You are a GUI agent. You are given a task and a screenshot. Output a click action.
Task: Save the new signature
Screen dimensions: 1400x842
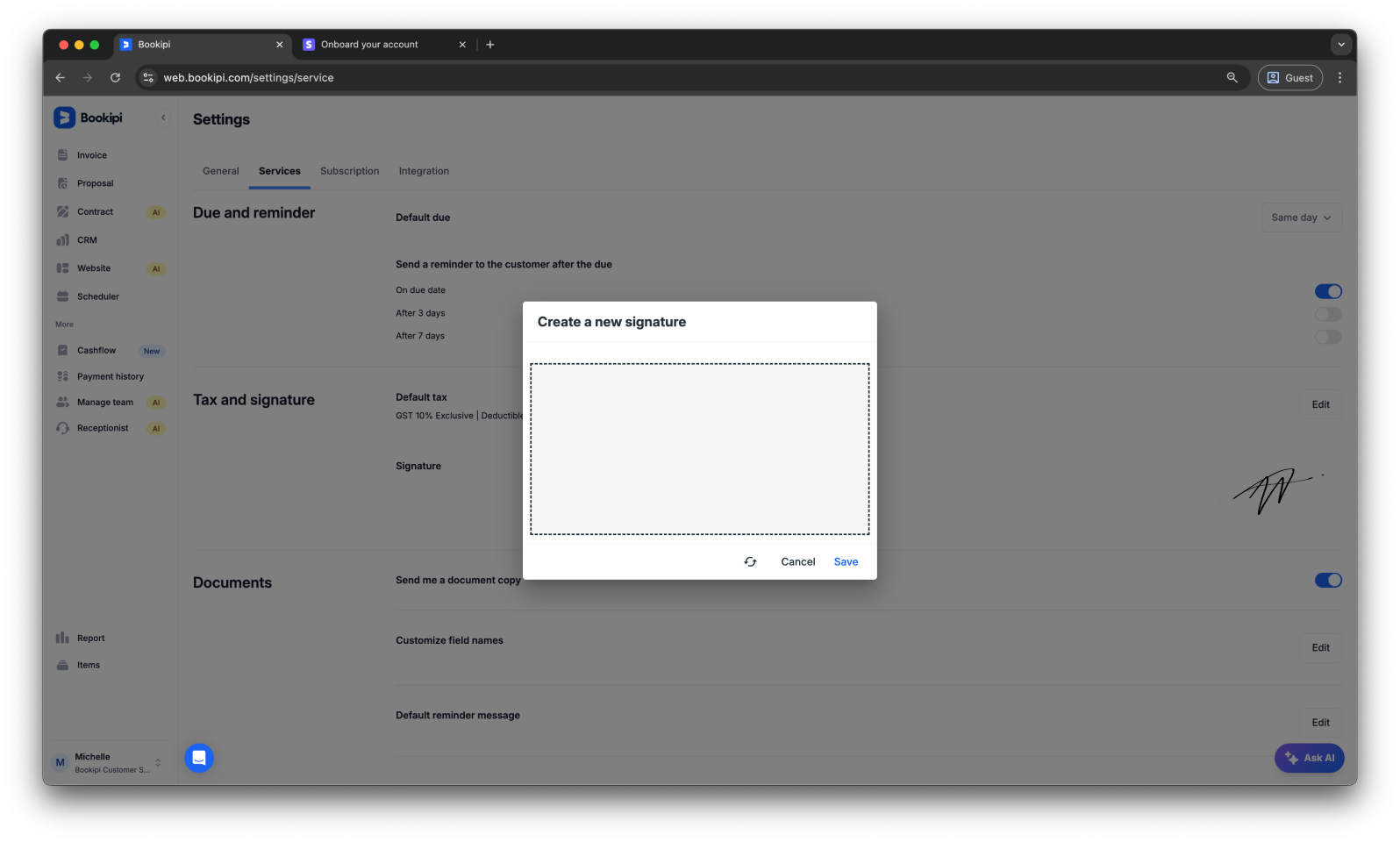point(846,561)
